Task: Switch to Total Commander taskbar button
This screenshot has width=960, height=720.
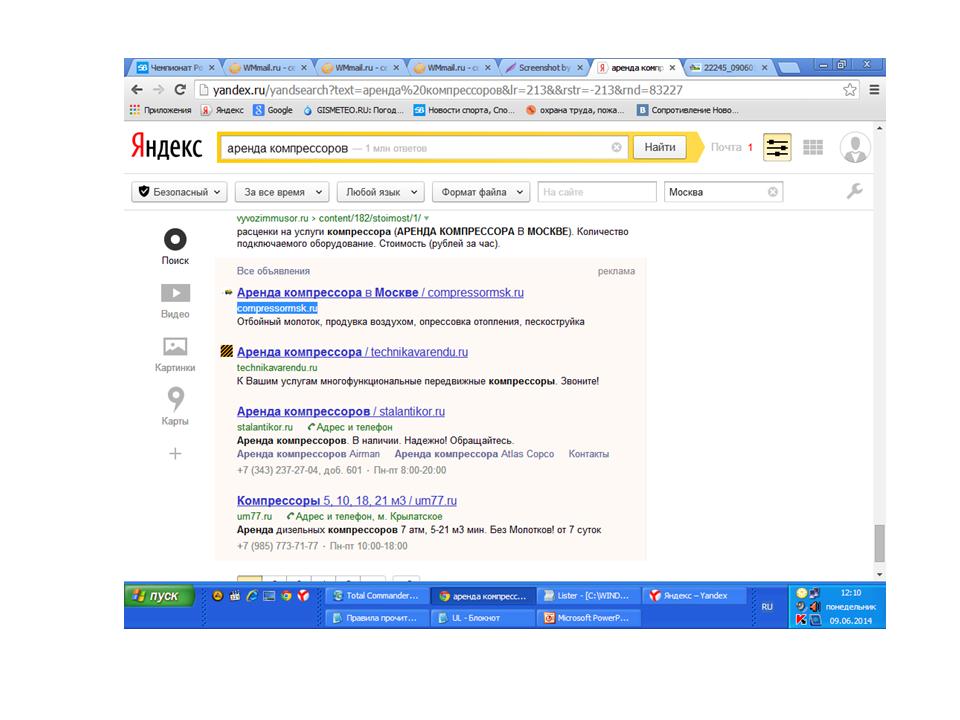Action: pos(377,596)
